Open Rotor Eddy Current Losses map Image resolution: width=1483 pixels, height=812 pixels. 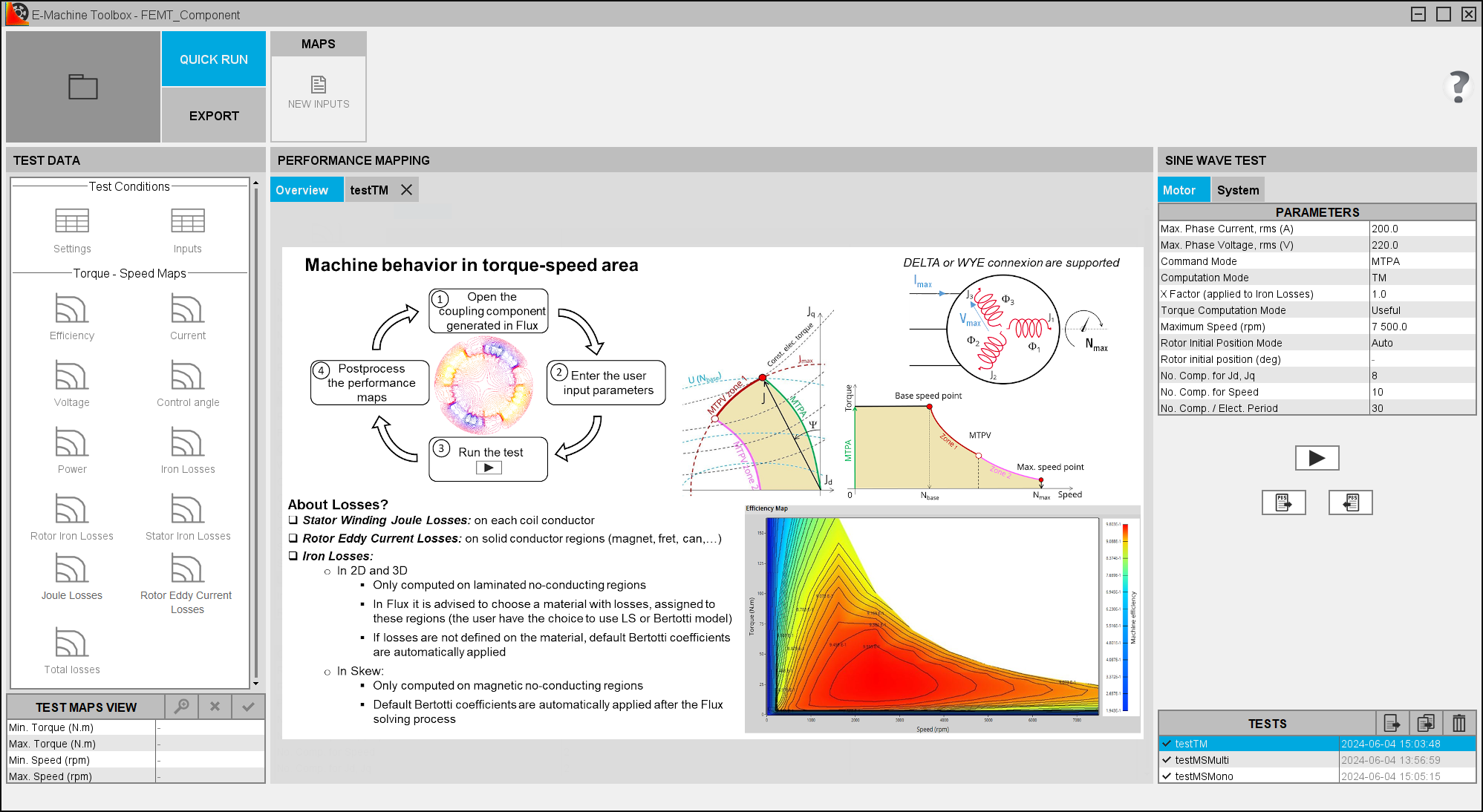pos(187,569)
